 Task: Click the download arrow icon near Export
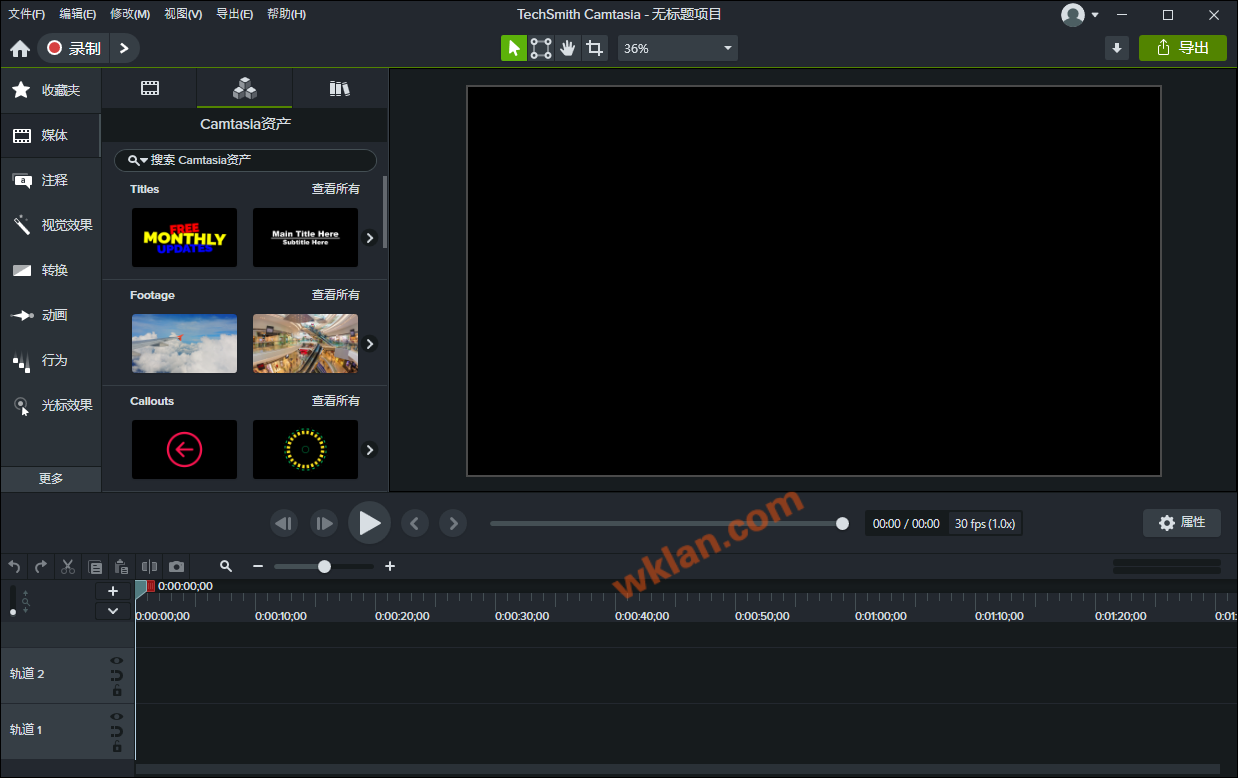[1117, 48]
